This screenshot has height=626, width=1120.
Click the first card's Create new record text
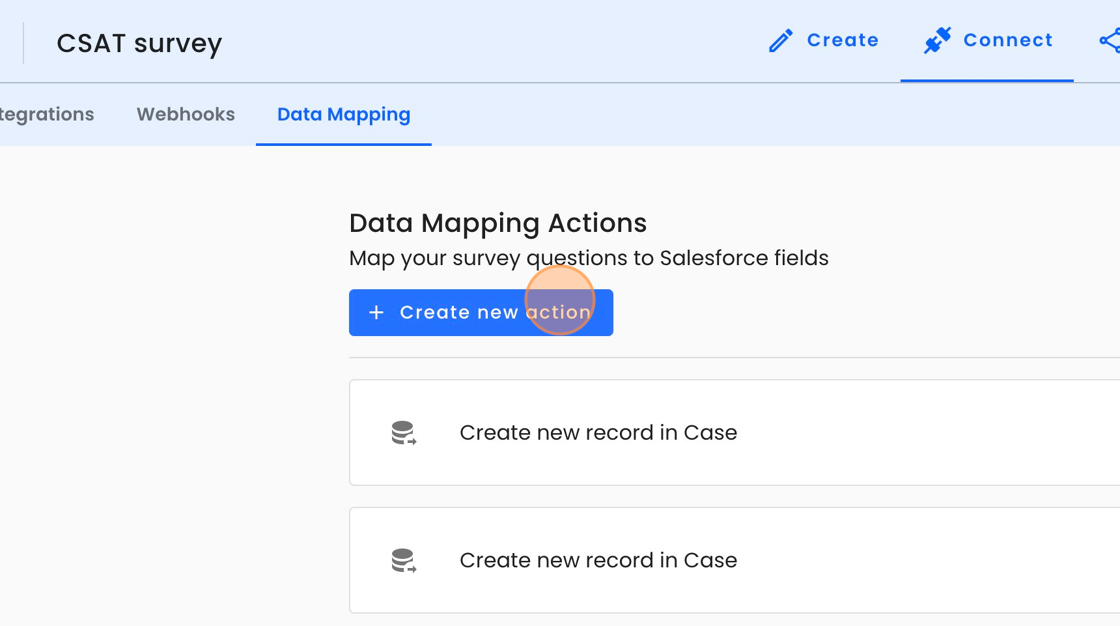pos(598,433)
